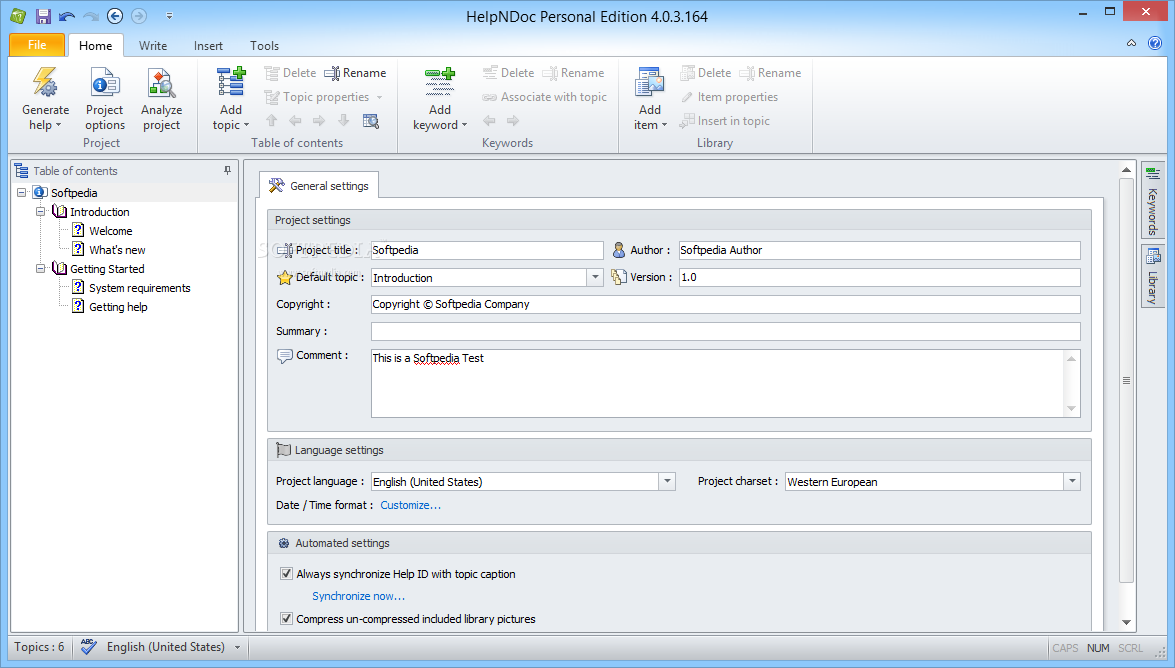Save the project from quick access toolbar
Screen dimensions: 1175x668
click(43, 16)
